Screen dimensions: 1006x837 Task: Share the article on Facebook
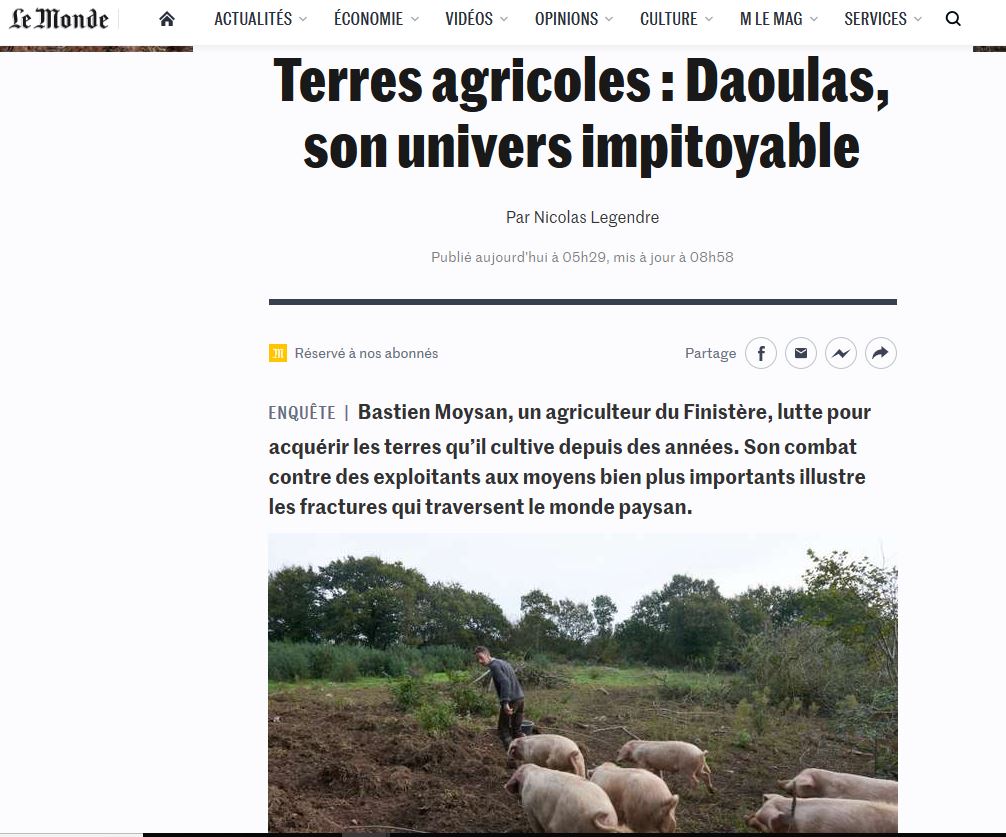[x=761, y=353]
